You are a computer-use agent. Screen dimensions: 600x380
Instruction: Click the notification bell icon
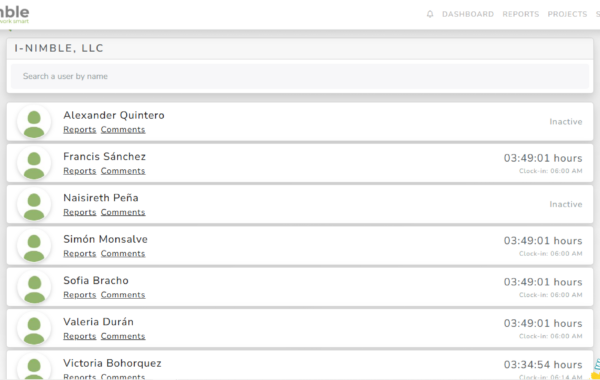(430, 14)
